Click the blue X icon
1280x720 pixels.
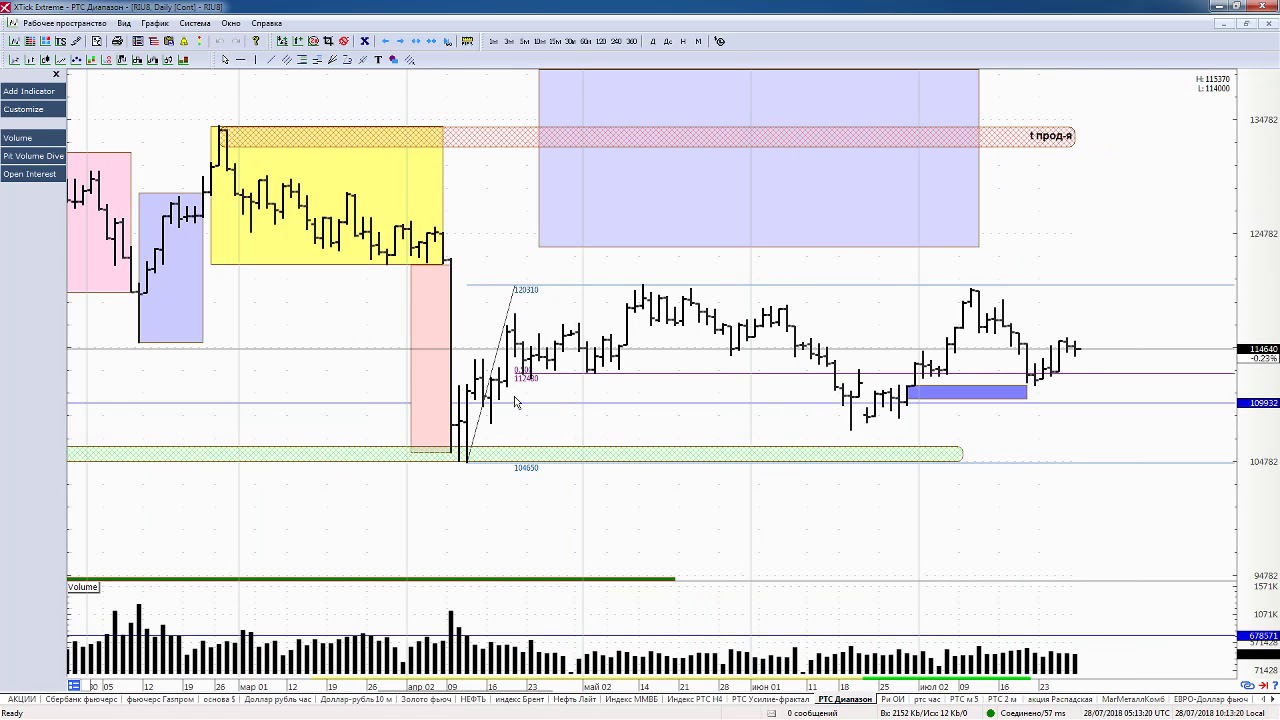pos(364,41)
